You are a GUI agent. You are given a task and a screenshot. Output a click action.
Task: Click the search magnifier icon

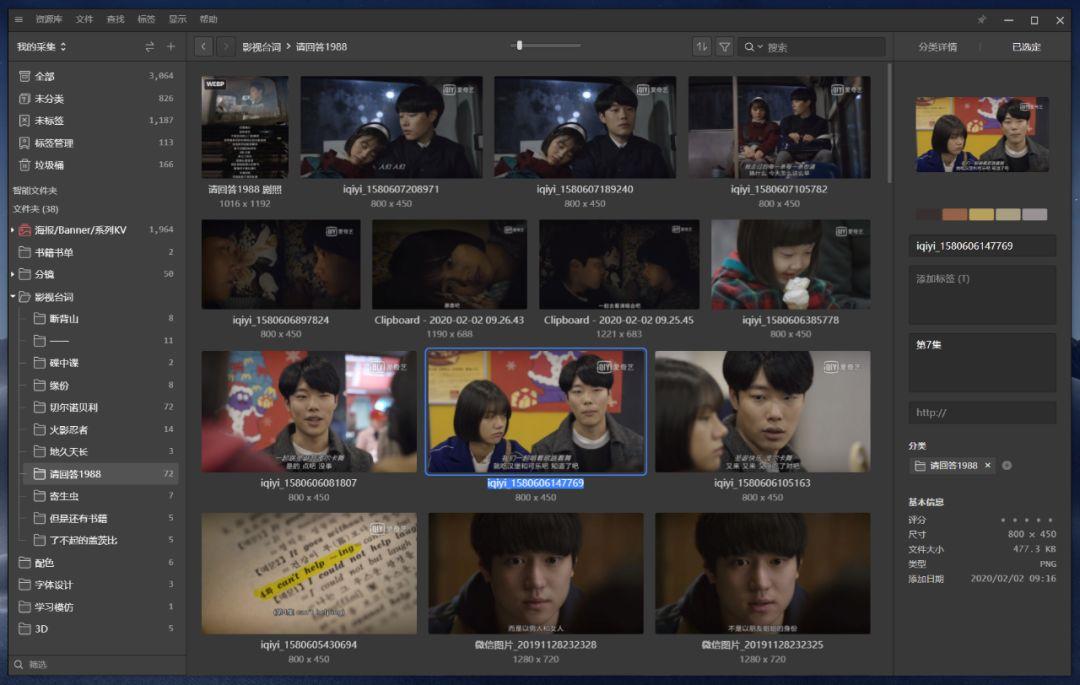coord(749,47)
